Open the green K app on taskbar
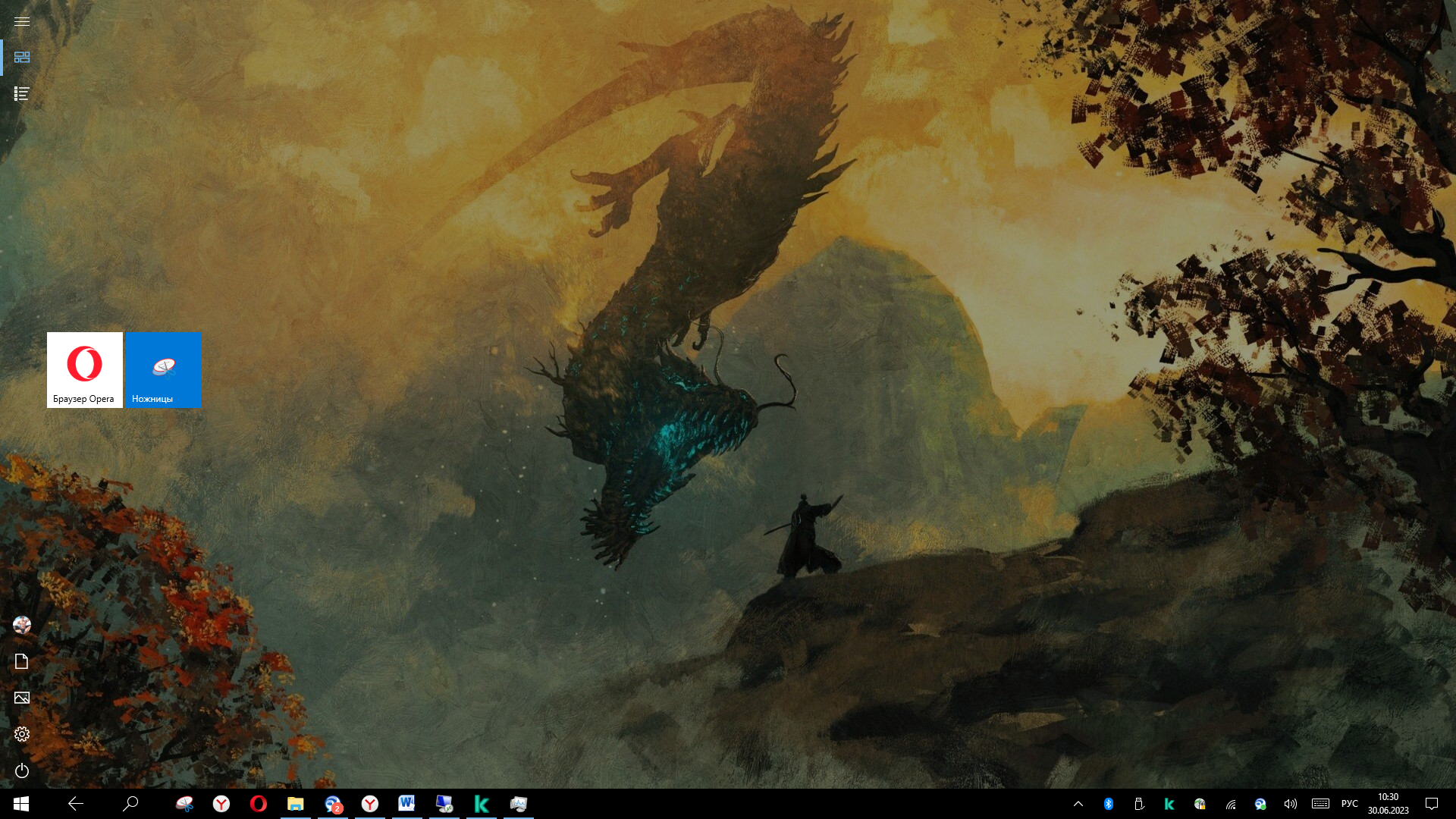Image resolution: width=1456 pixels, height=819 pixels. pyautogui.click(x=482, y=804)
